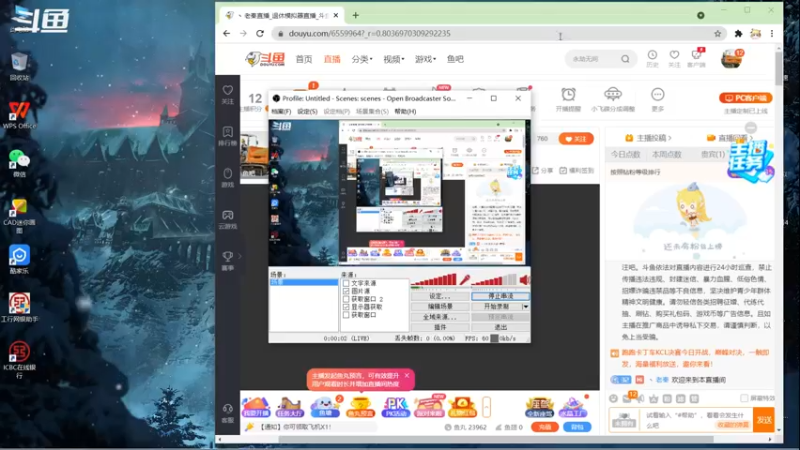800x450 pixels.
Task: Click the 插件 button in OBS
Action: [x=440, y=327]
